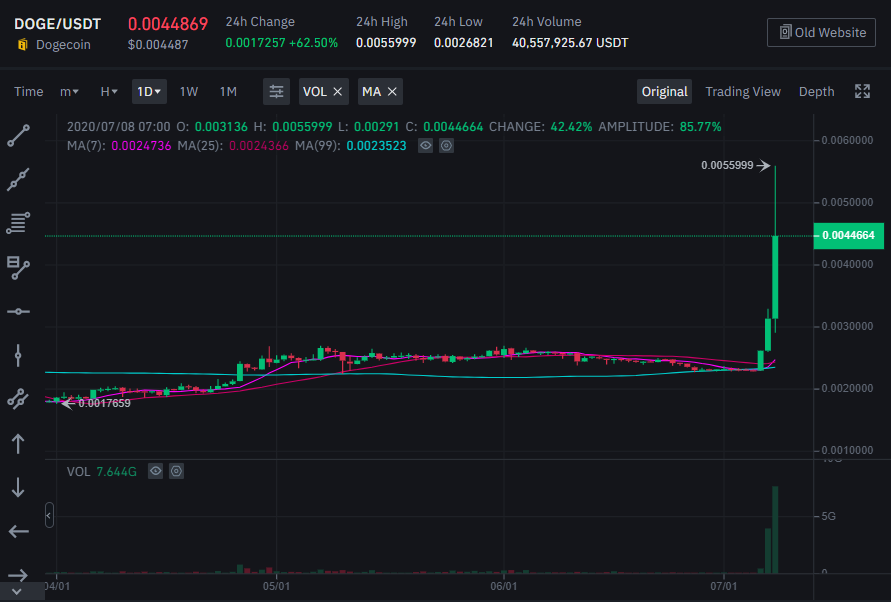Switch to 1W interval
This screenshot has width=891, height=602.
click(x=189, y=92)
